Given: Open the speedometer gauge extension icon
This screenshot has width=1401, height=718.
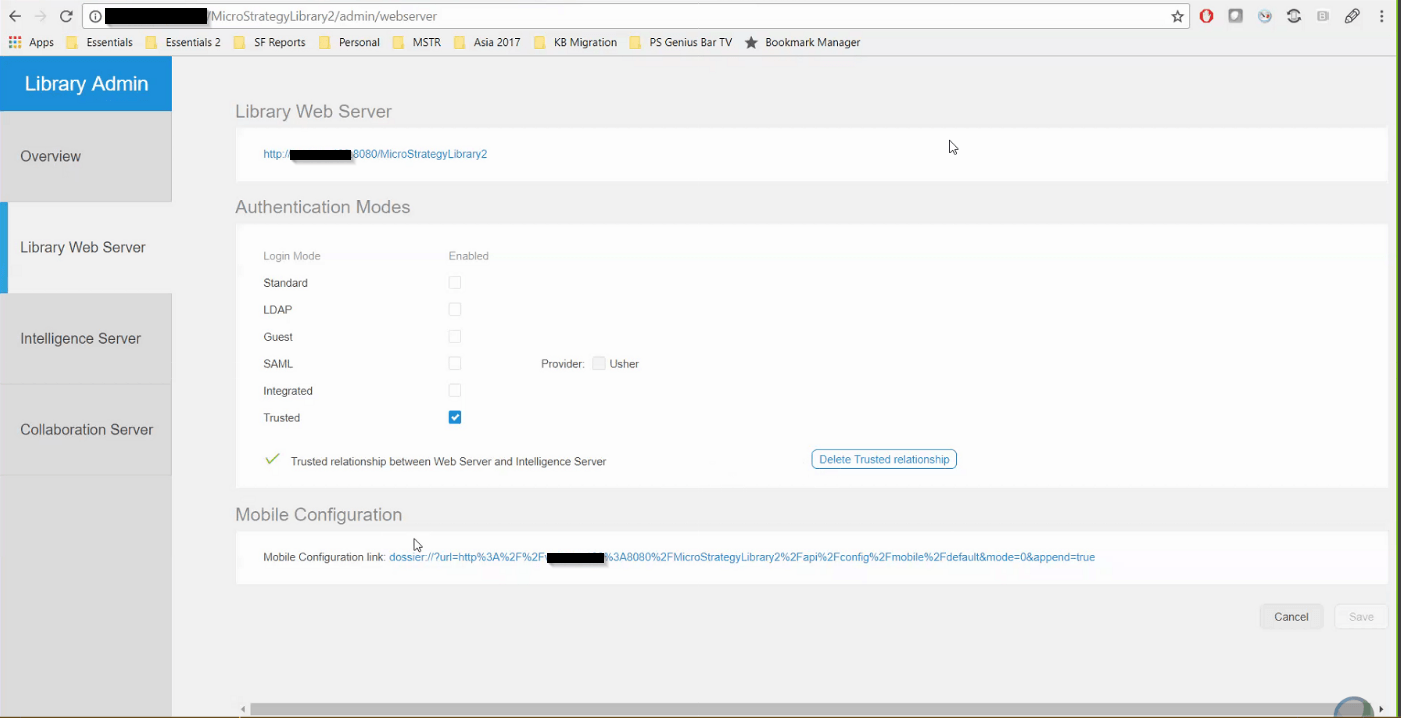Looking at the screenshot, I should click(x=1265, y=16).
